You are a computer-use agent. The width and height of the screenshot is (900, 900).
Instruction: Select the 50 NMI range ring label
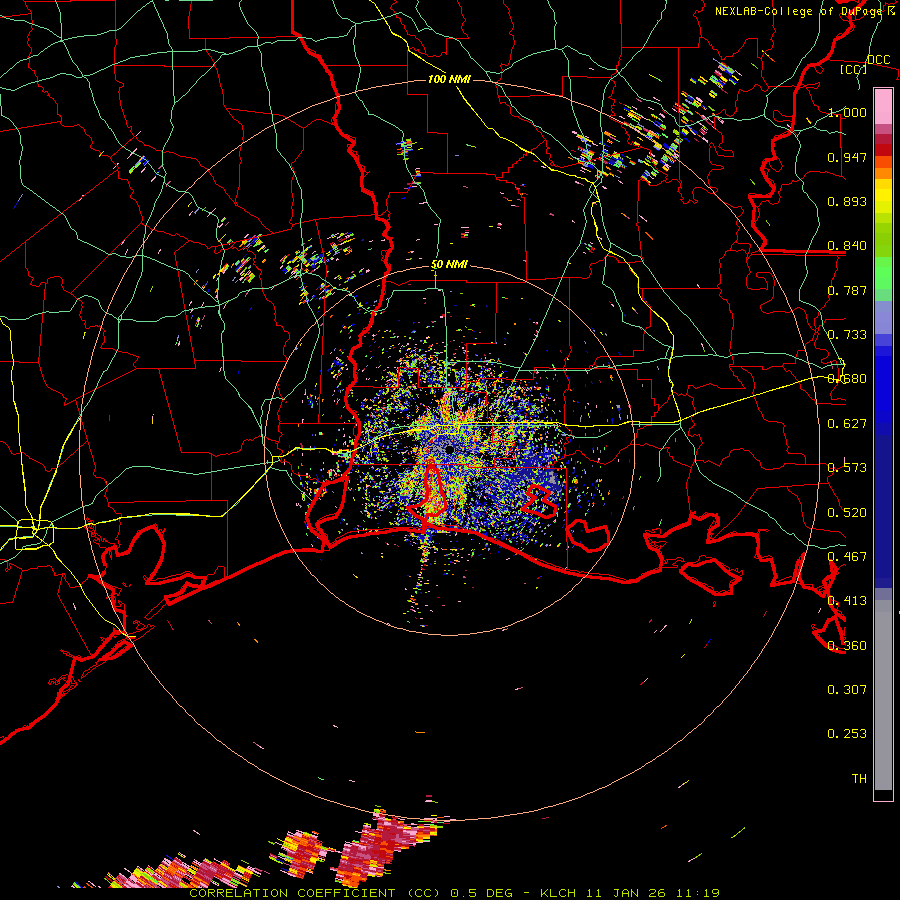(x=449, y=264)
